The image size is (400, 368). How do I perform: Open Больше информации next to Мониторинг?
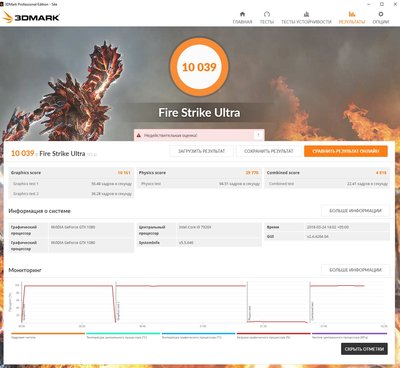tap(355, 270)
